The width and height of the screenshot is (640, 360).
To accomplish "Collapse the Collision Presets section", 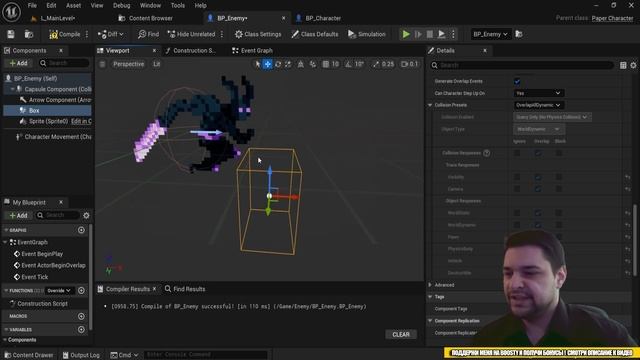I will tap(430, 105).
